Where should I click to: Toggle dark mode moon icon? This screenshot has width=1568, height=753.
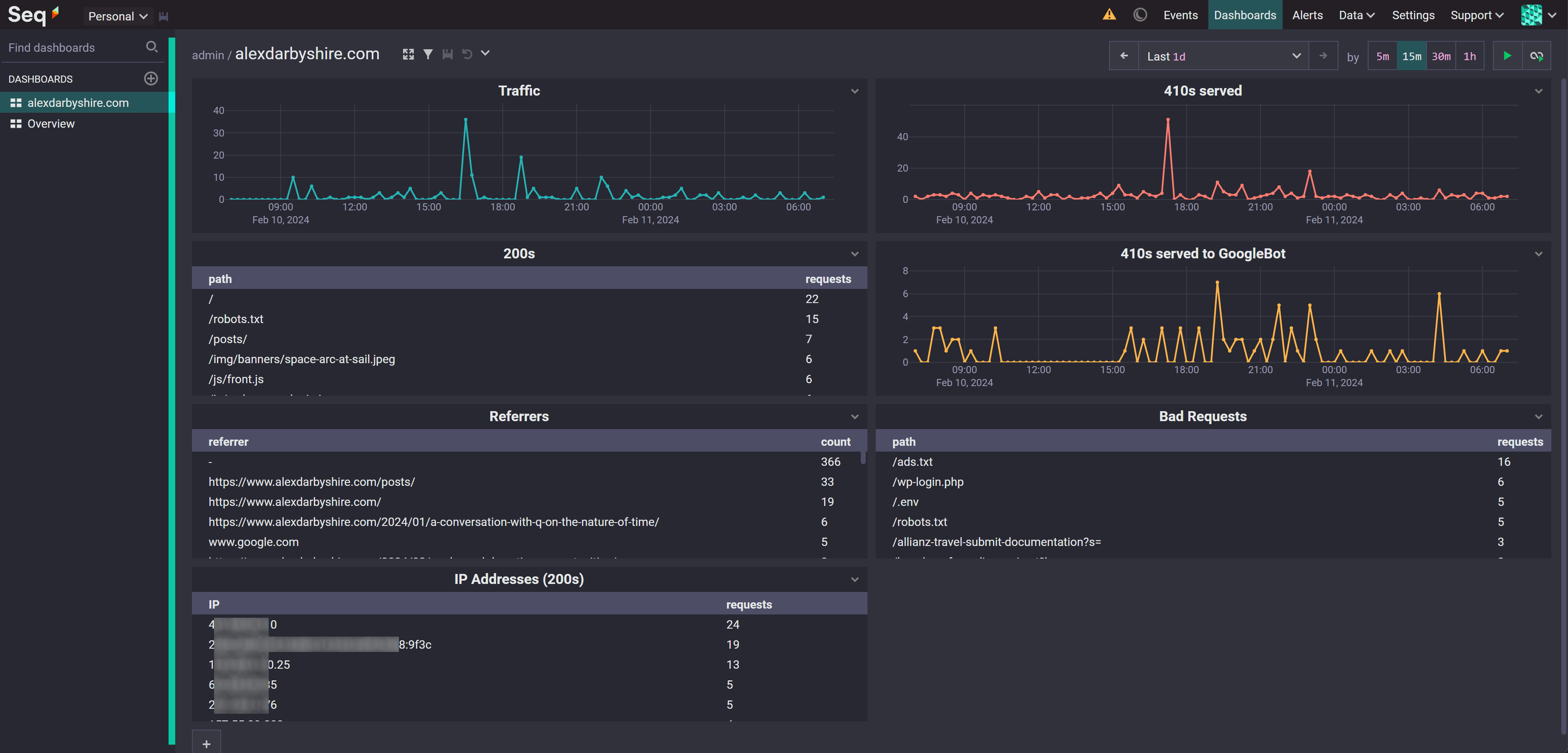click(x=1140, y=15)
